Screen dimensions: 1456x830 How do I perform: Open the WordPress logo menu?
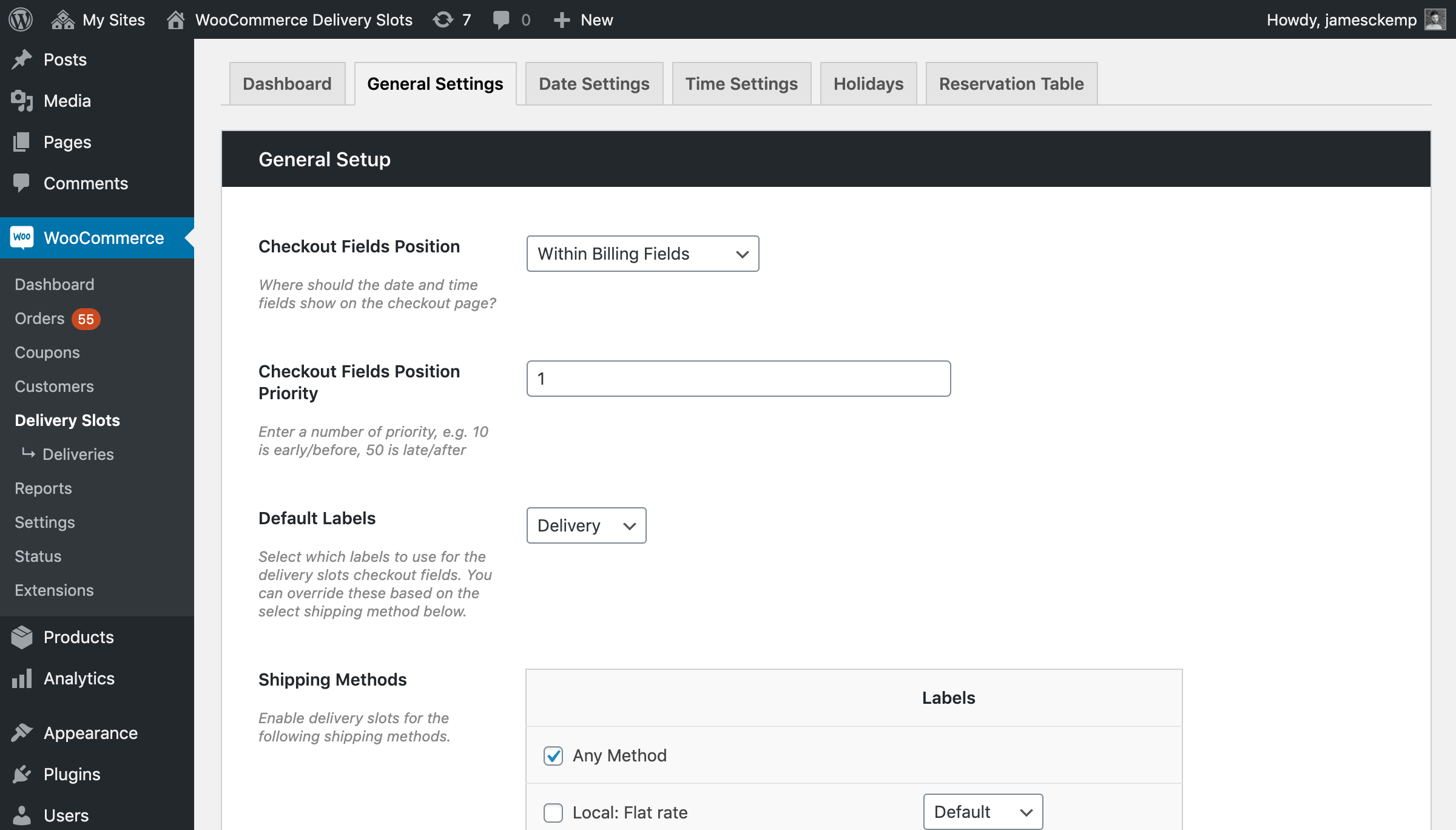(x=20, y=19)
